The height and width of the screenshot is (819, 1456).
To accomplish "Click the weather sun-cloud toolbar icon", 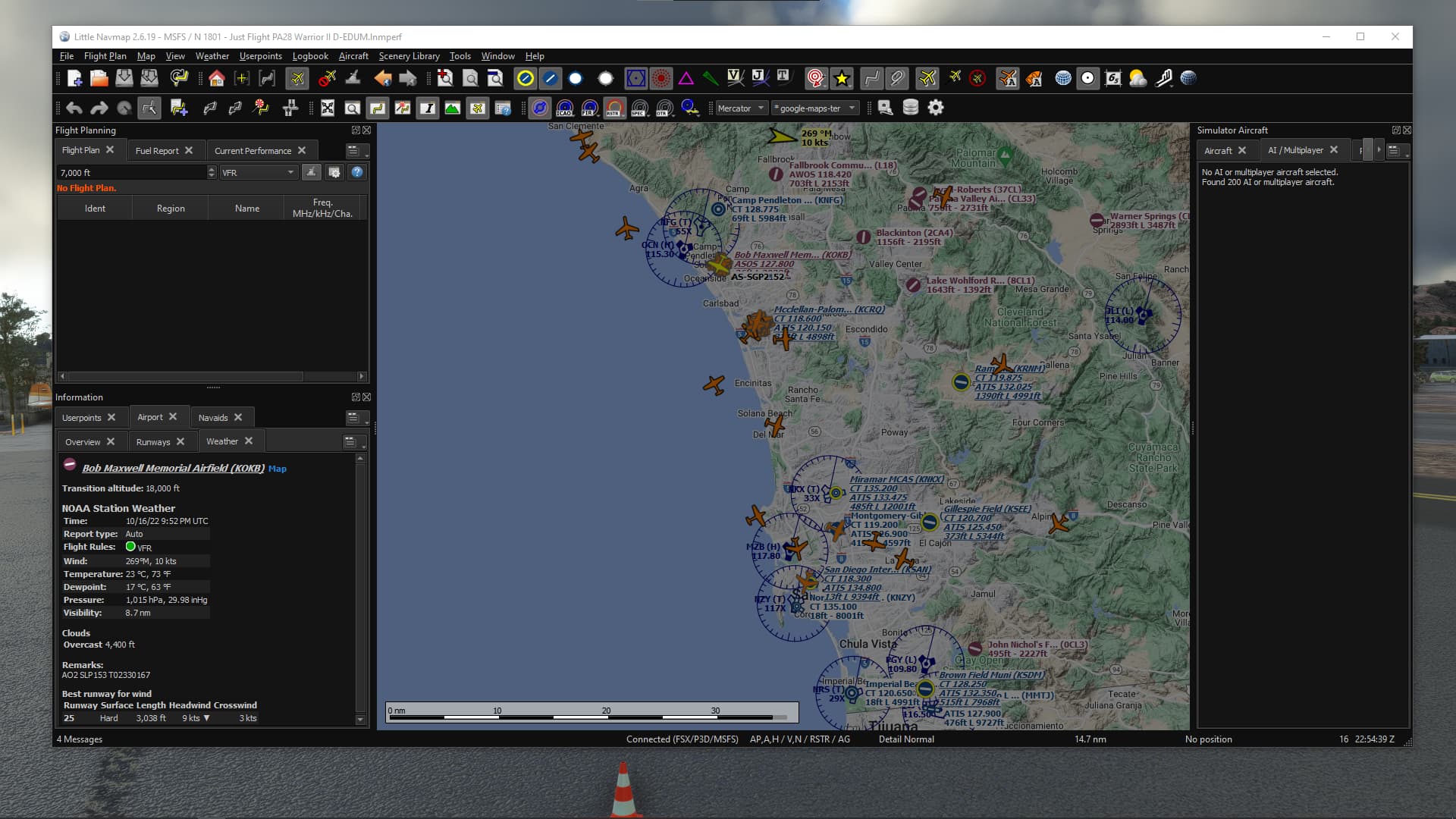I will pyautogui.click(x=1137, y=78).
